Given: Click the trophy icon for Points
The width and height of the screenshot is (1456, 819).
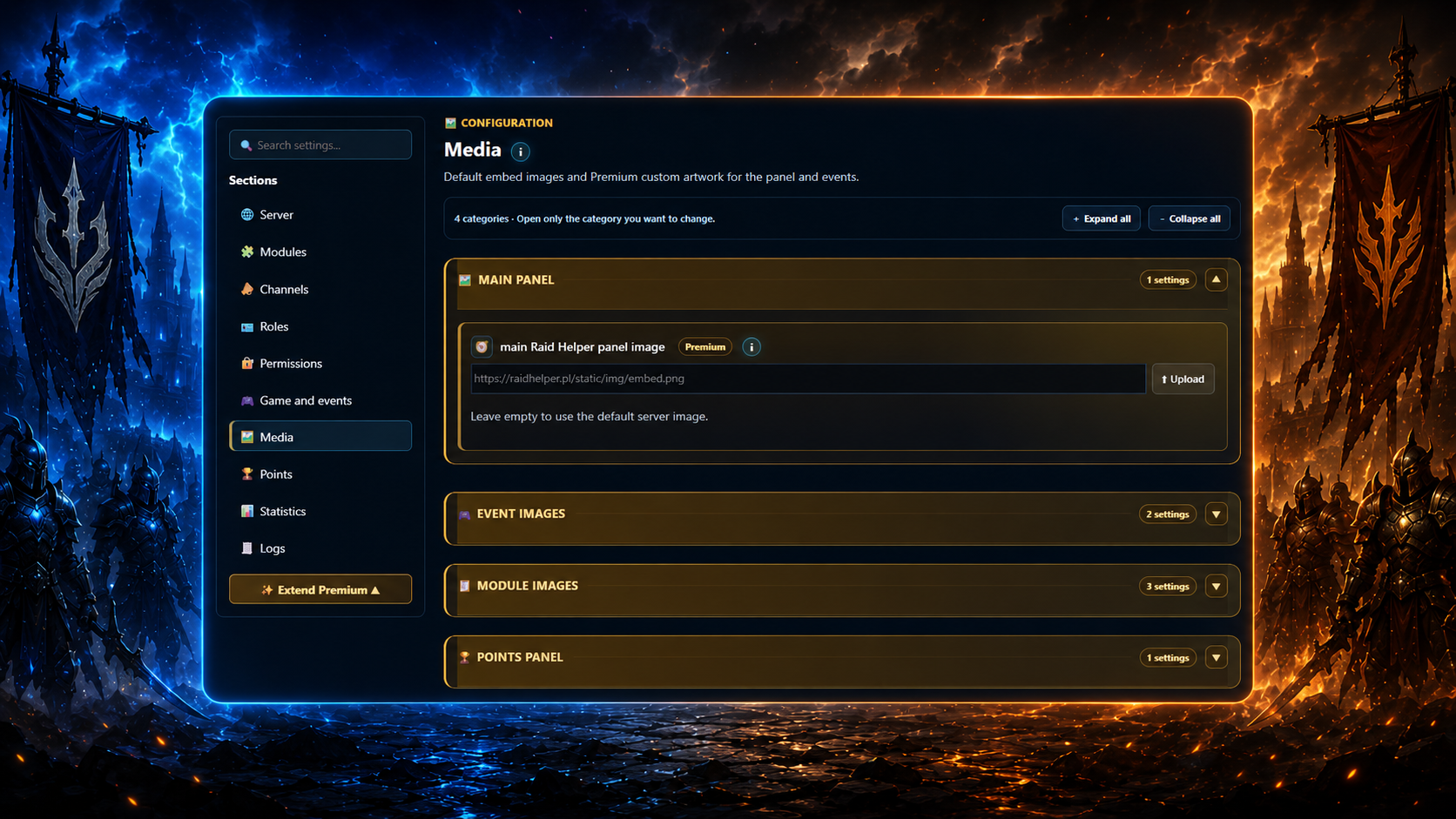Looking at the screenshot, I should (247, 474).
